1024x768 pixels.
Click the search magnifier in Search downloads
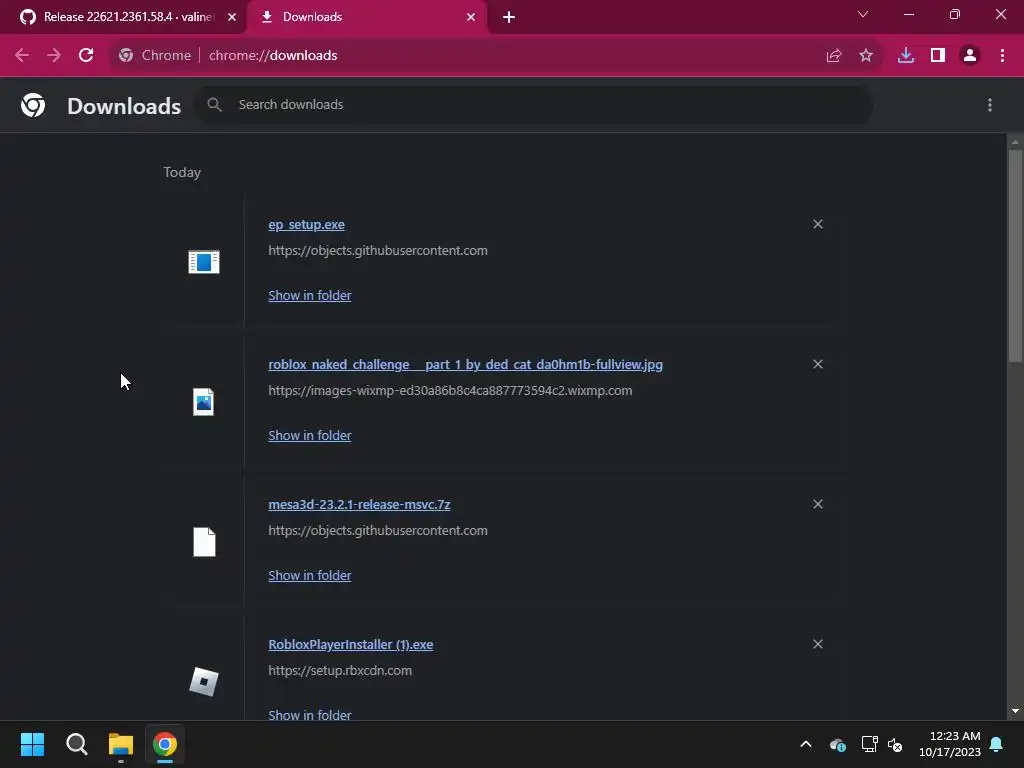point(214,104)
